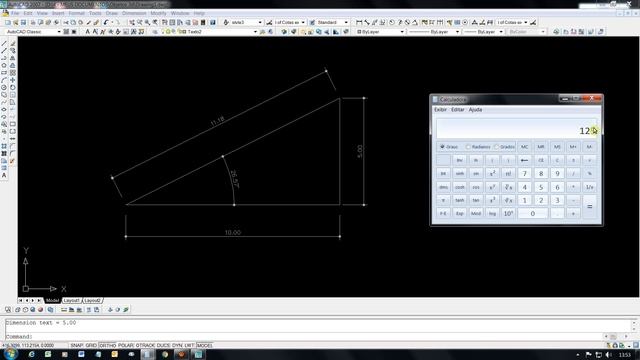
Task: Select the Arc draw tool
Action: tap(4, 80)
